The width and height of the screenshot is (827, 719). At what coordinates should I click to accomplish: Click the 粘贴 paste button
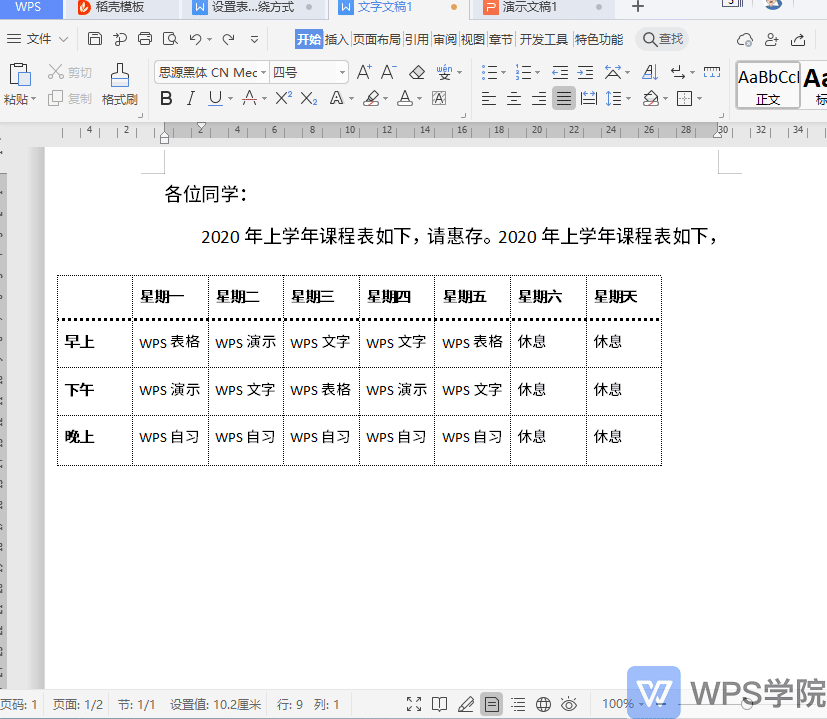click(20, 84)
